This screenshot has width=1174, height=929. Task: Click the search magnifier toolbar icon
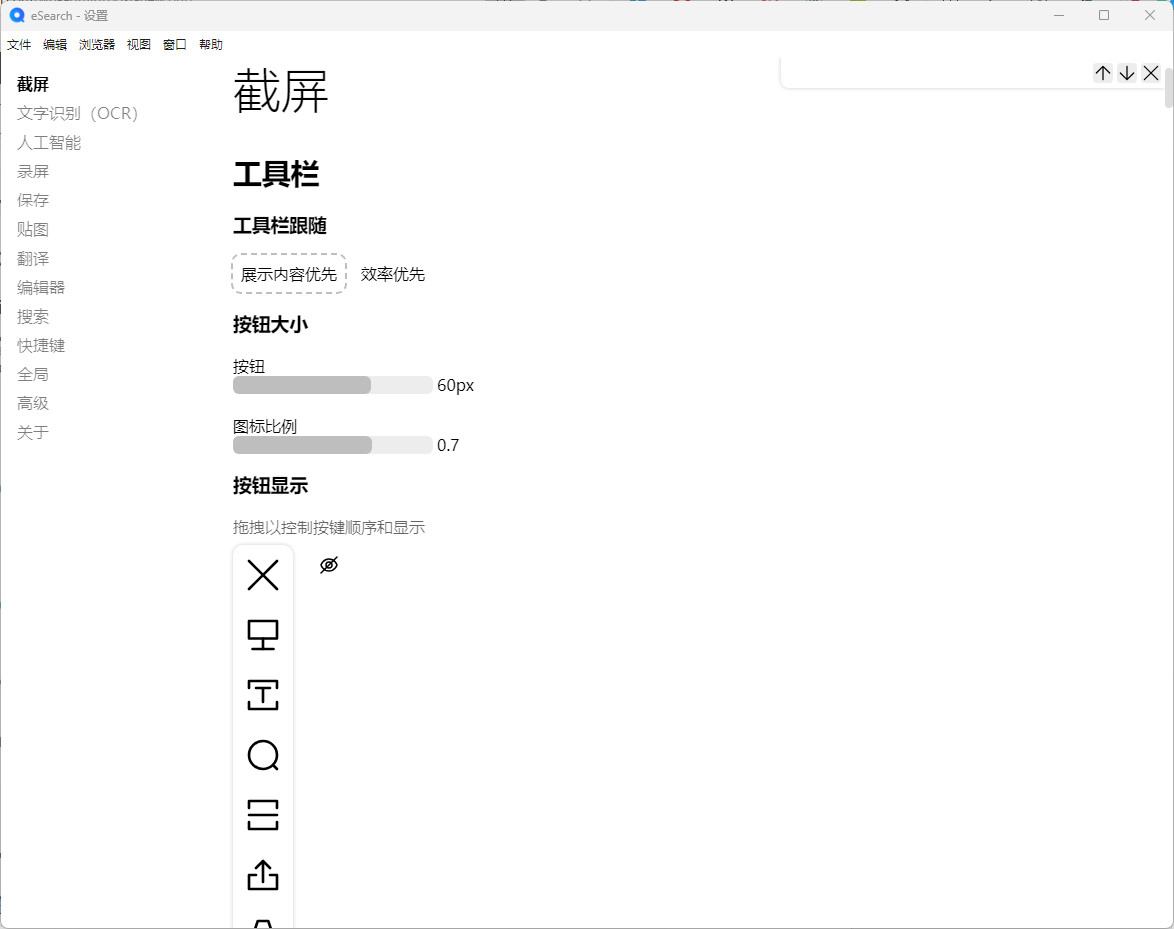263,755
